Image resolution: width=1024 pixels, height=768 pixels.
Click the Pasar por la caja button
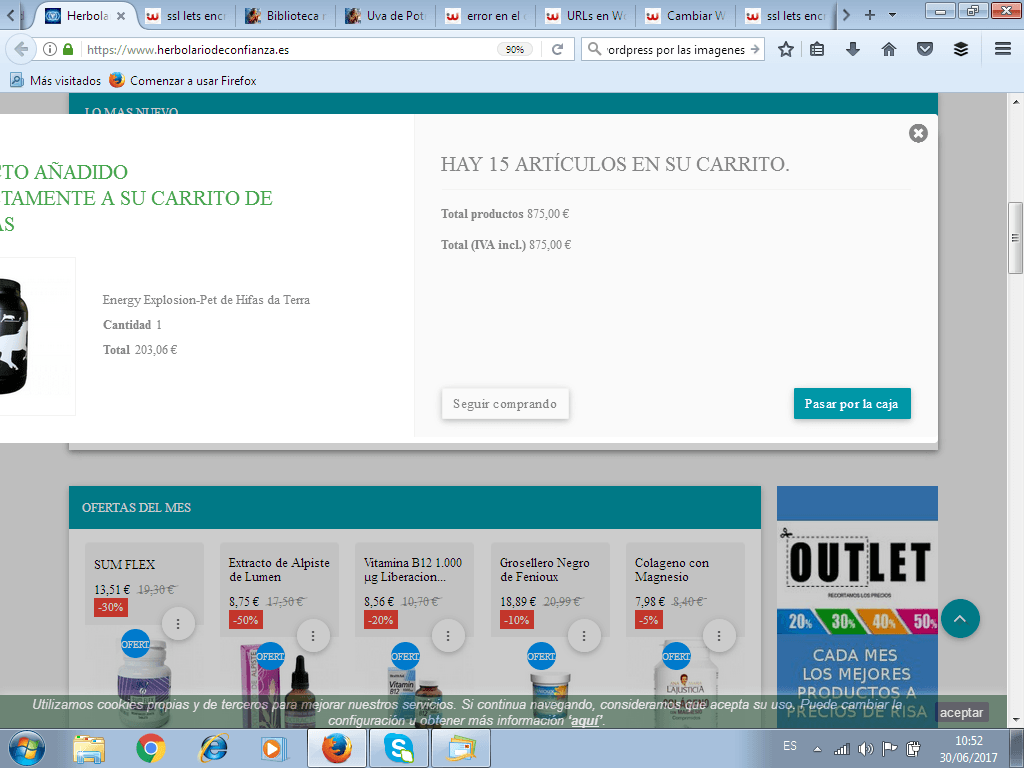(852, 404)
